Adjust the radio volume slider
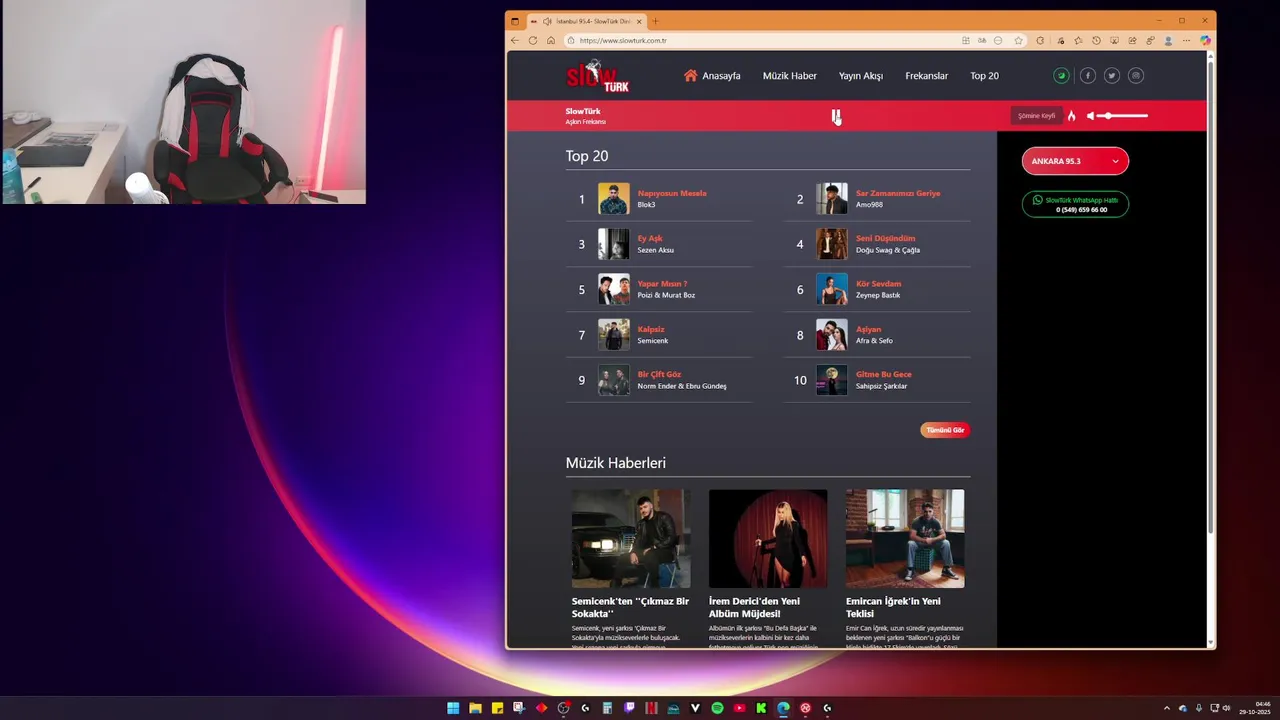Viewport: 1280px width, 720px height. coord(1124,116)
